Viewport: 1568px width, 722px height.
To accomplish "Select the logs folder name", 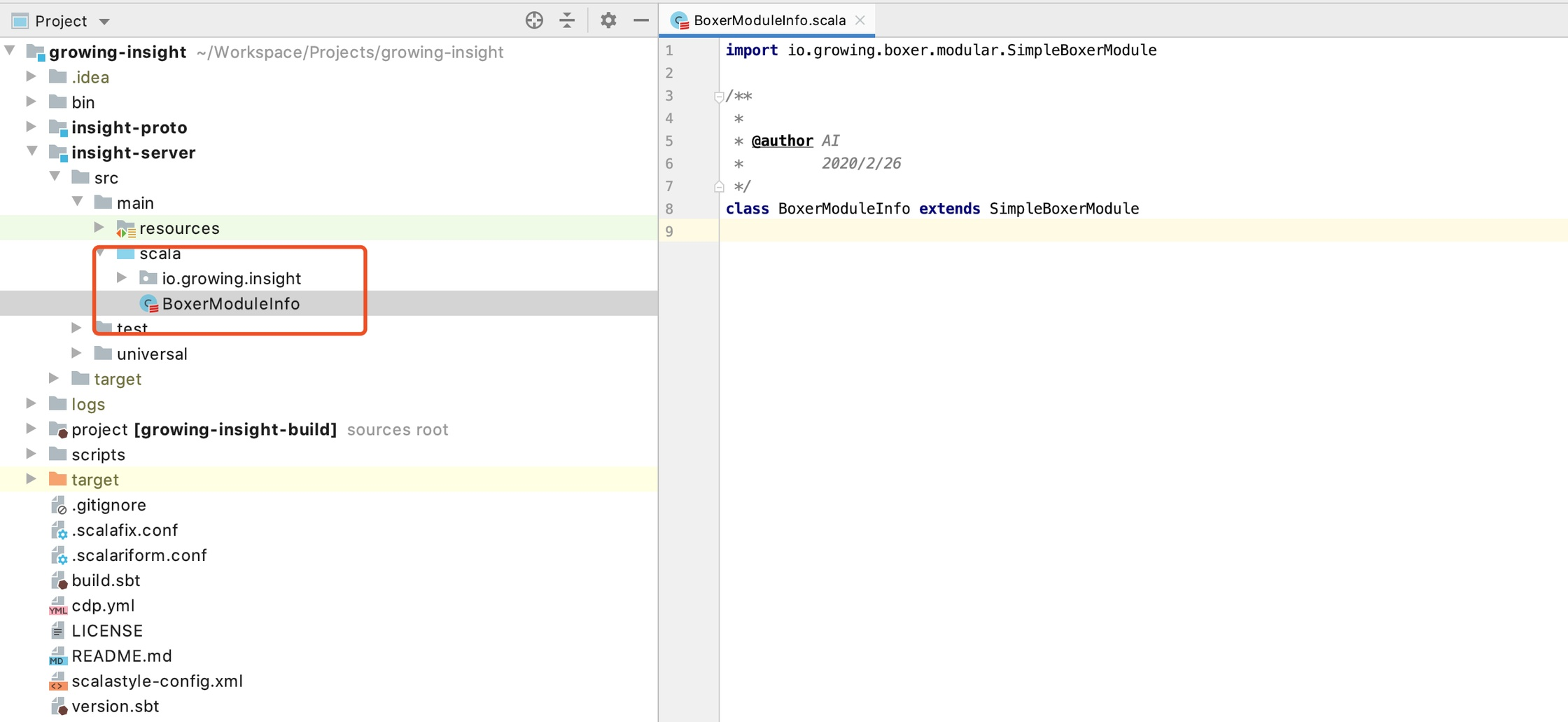I will click(x=88, y=404).
